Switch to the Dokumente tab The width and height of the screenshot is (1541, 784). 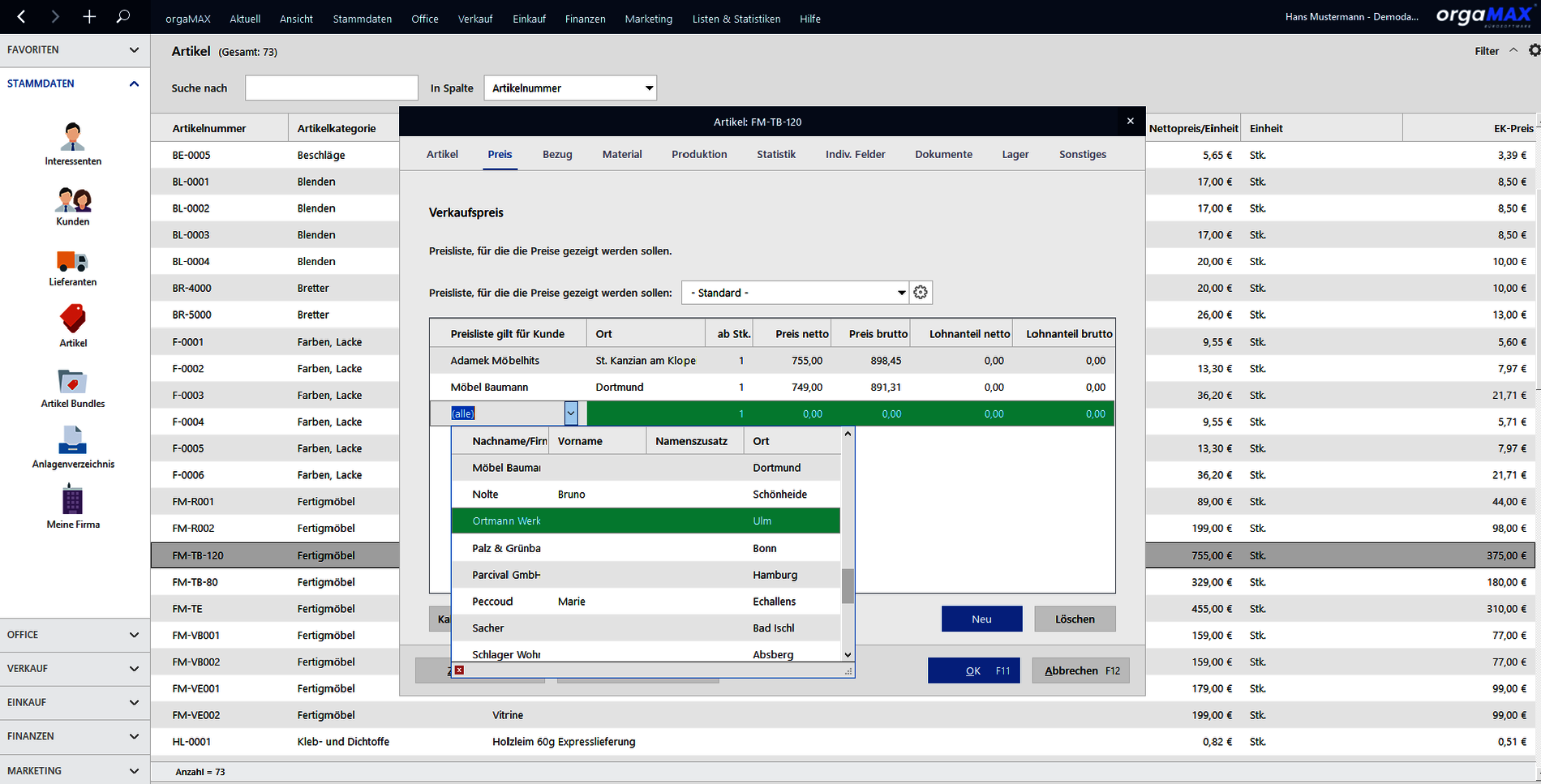pos(943,154)
